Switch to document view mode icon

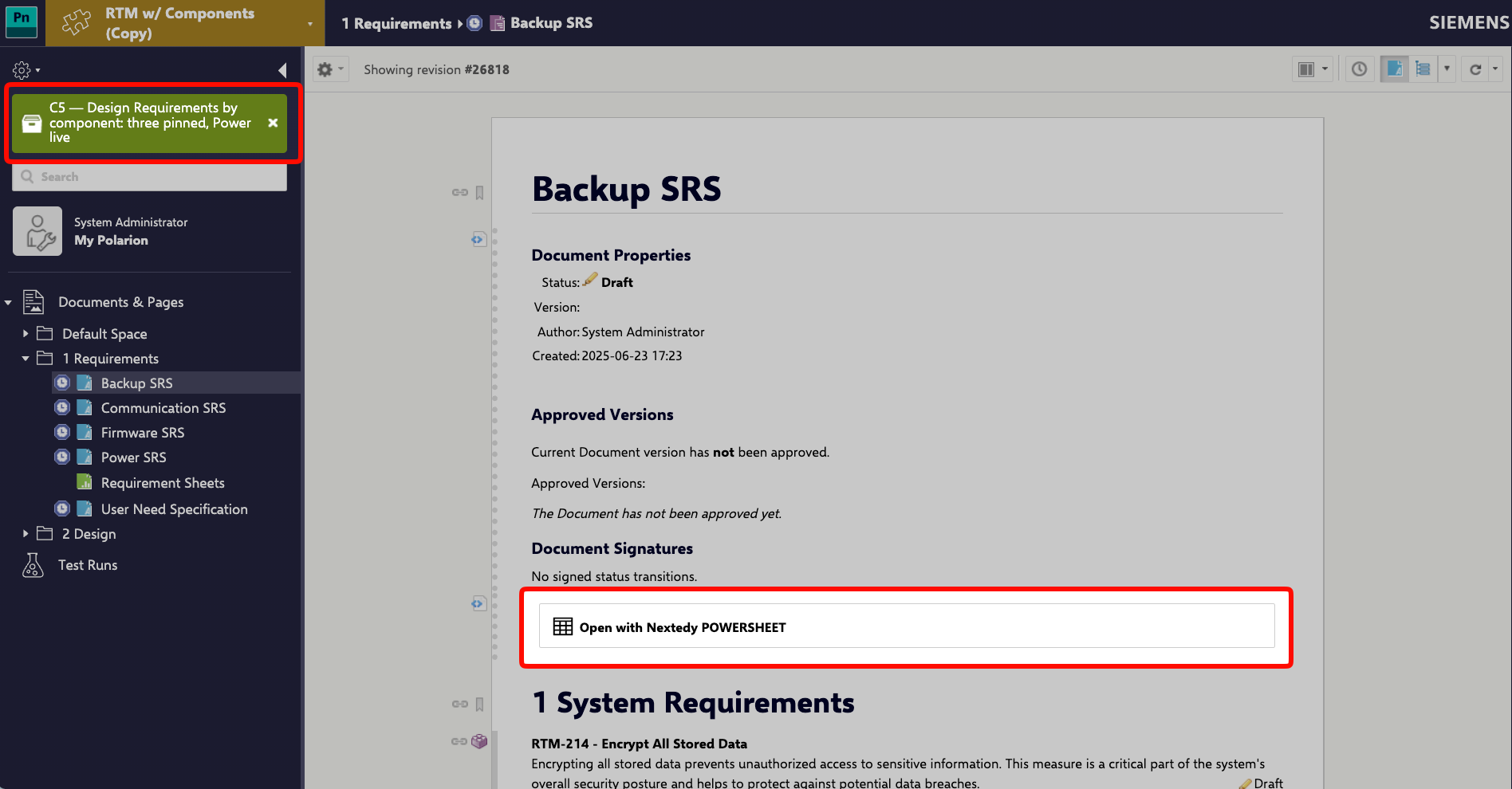coord(1395,69)
